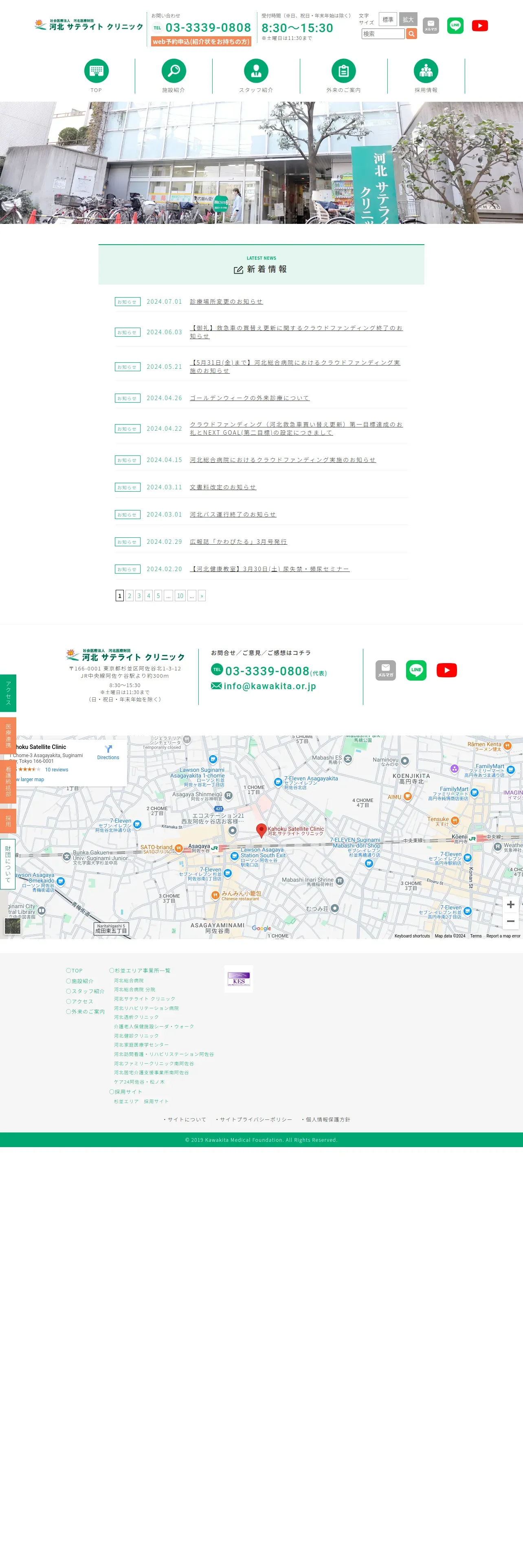
Task: Open the 2024.04.15 クラウドファンディング実施 news
Action: [283, 460]
